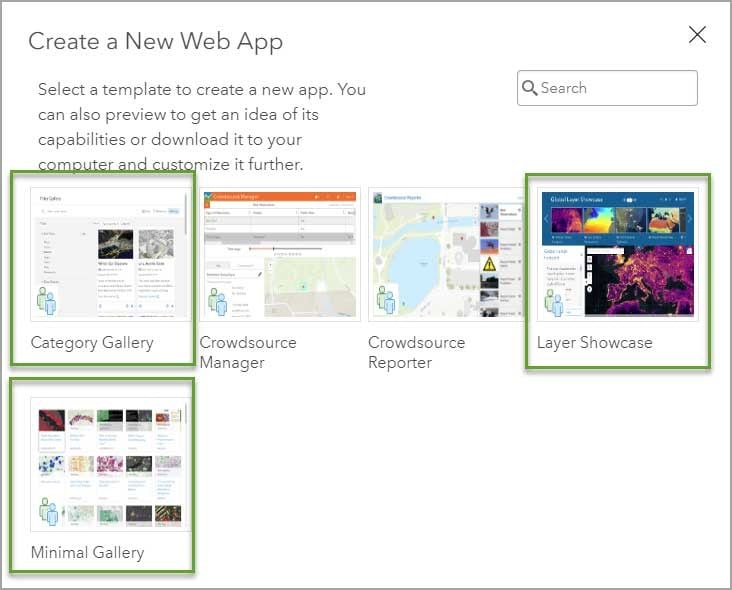Click the Category Gallery label
Image resolution: width=732 pixels, height=590 pixels.
pyautogui.click(x=92, y=343)
